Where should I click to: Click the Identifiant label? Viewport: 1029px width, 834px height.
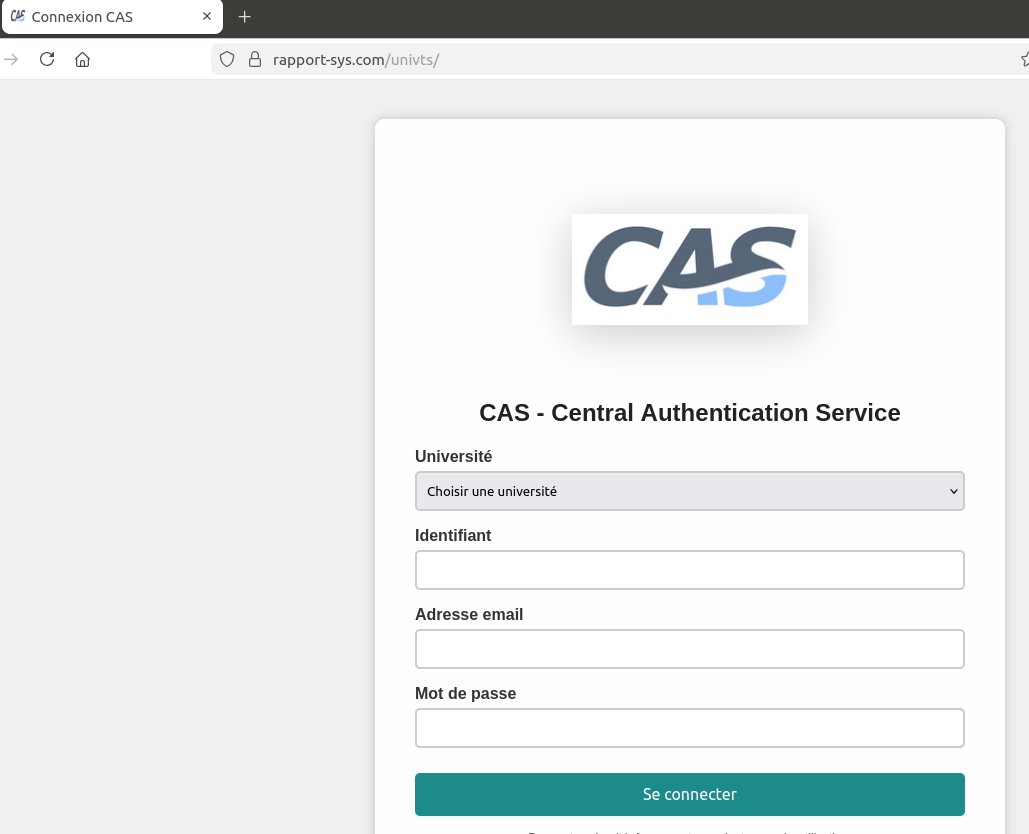453,535
